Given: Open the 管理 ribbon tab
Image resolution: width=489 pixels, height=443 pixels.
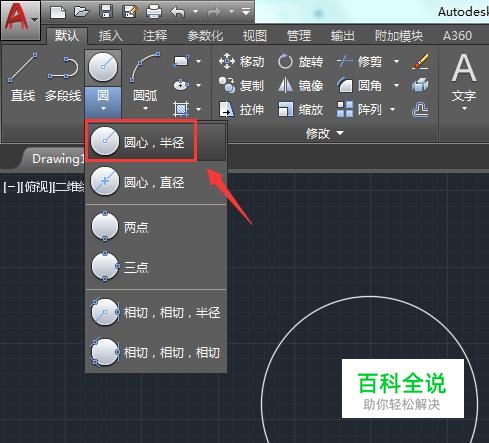Looking at the screenshot, I should pyautogui.click(x=299, y=36).
